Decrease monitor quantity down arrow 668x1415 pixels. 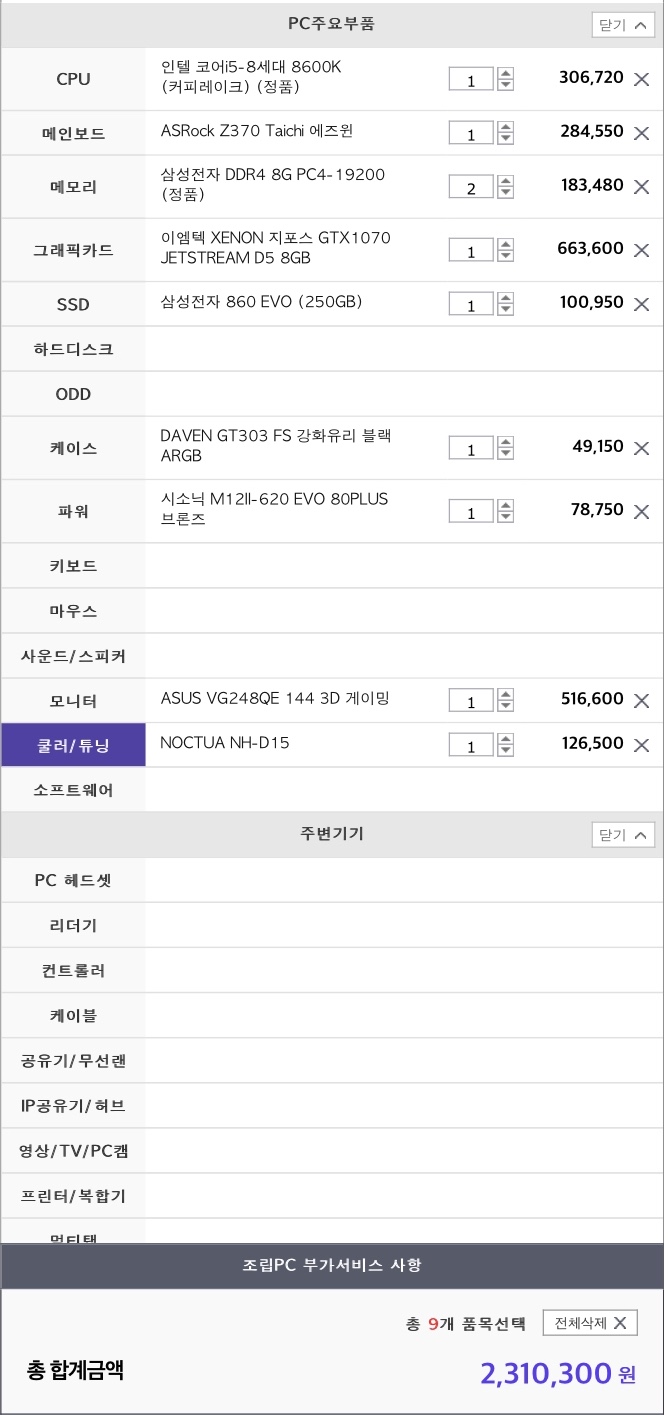coord(505,707)
